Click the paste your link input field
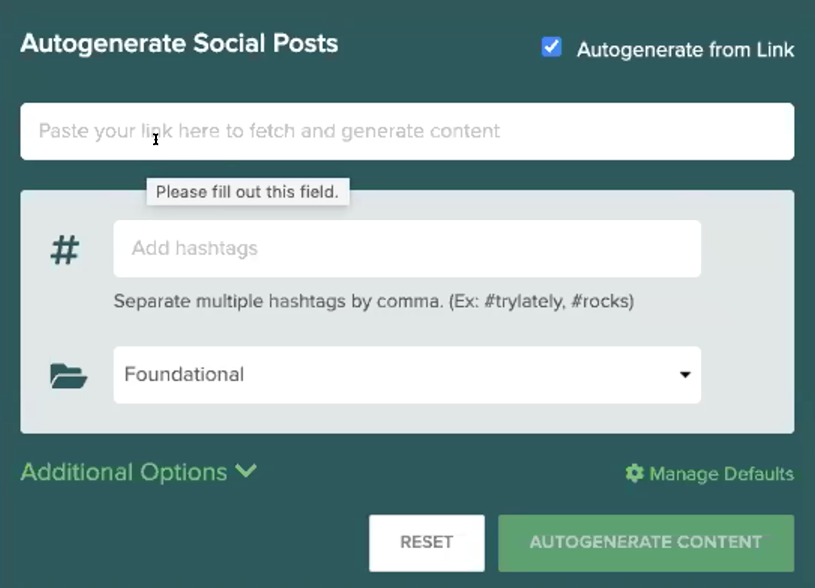The image size is (815, 588). tap(407, 131)
